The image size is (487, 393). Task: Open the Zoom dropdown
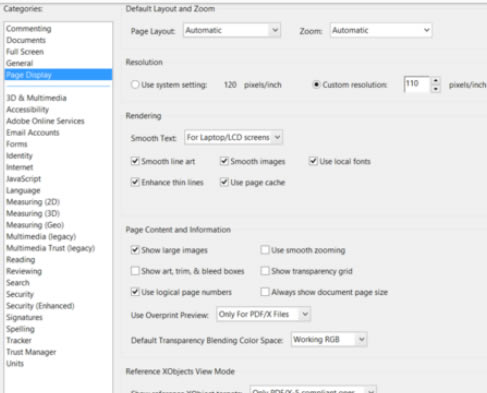[381, 30]
